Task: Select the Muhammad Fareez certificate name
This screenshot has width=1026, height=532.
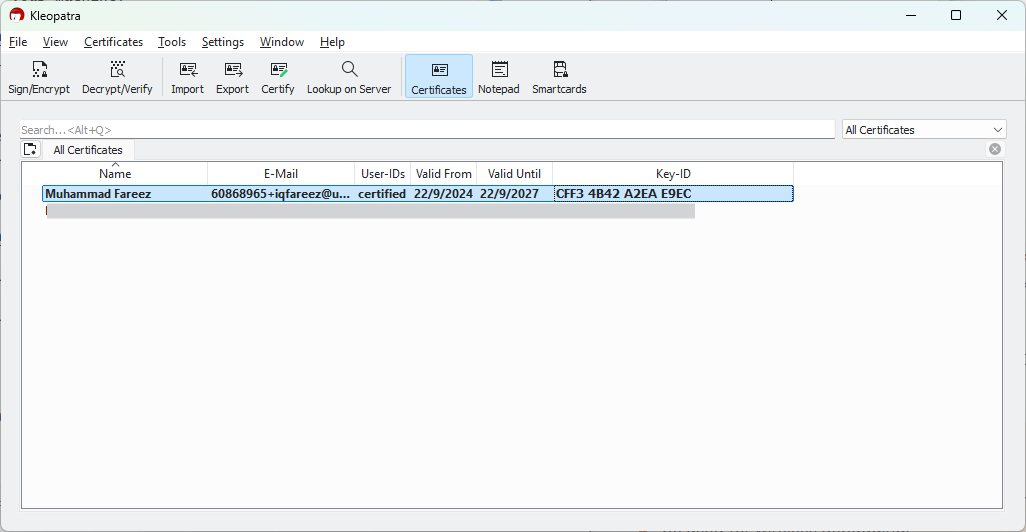Action: pos(98,194)
